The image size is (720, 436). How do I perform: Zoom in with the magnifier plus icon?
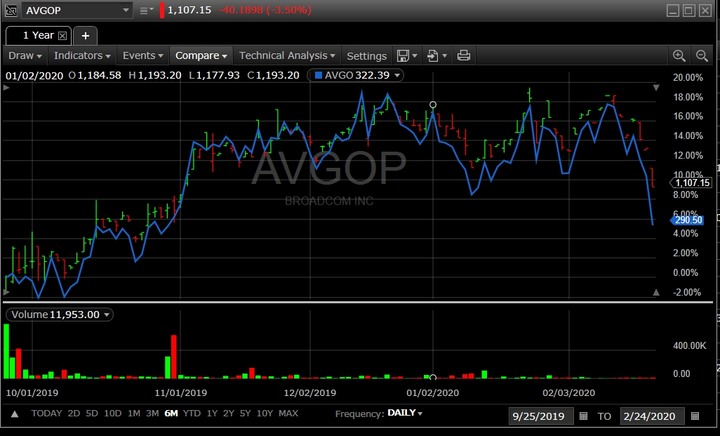pos(679,56)
